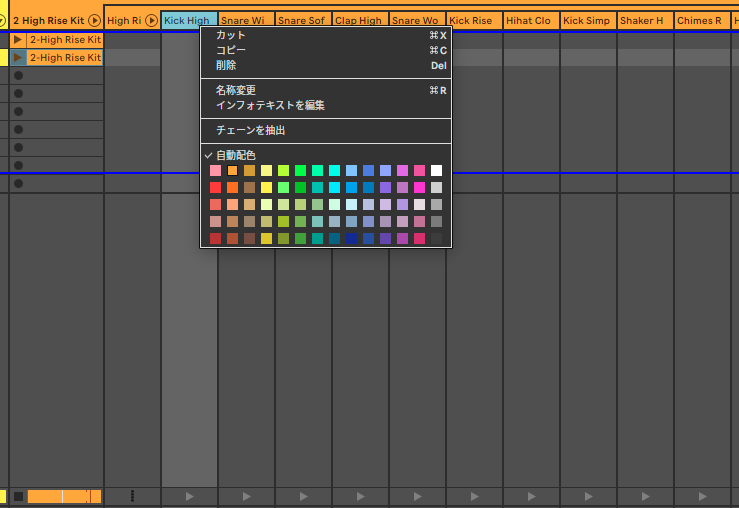The height and width of the screenshot is (508, 739).
Task: Open インフォテキストを編集 menu entry
Action: click(270, 105)
